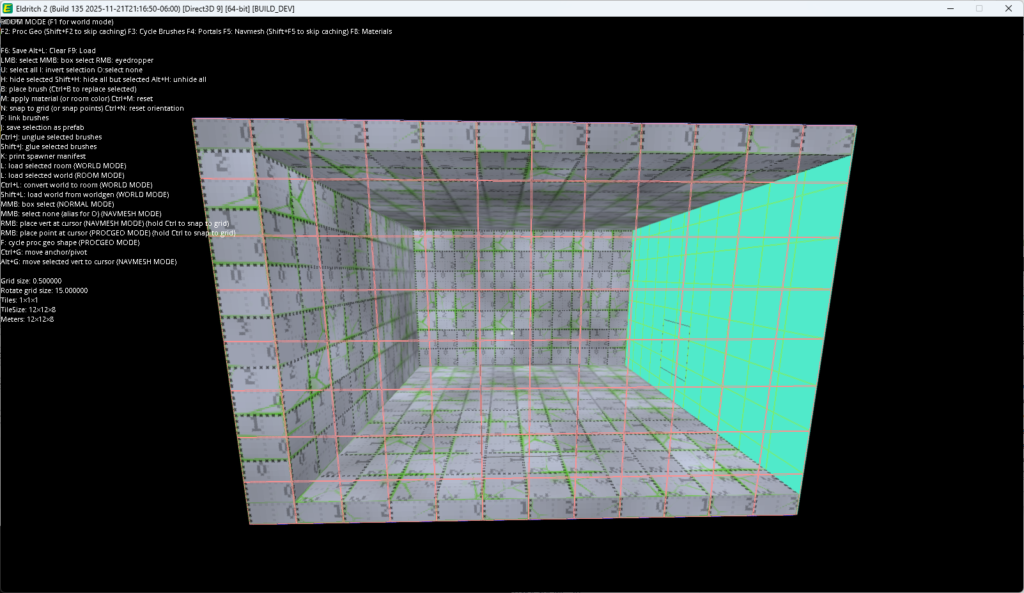
Task: Click the 'Grid size: 0.500000' readout
Action: point(31,281)
